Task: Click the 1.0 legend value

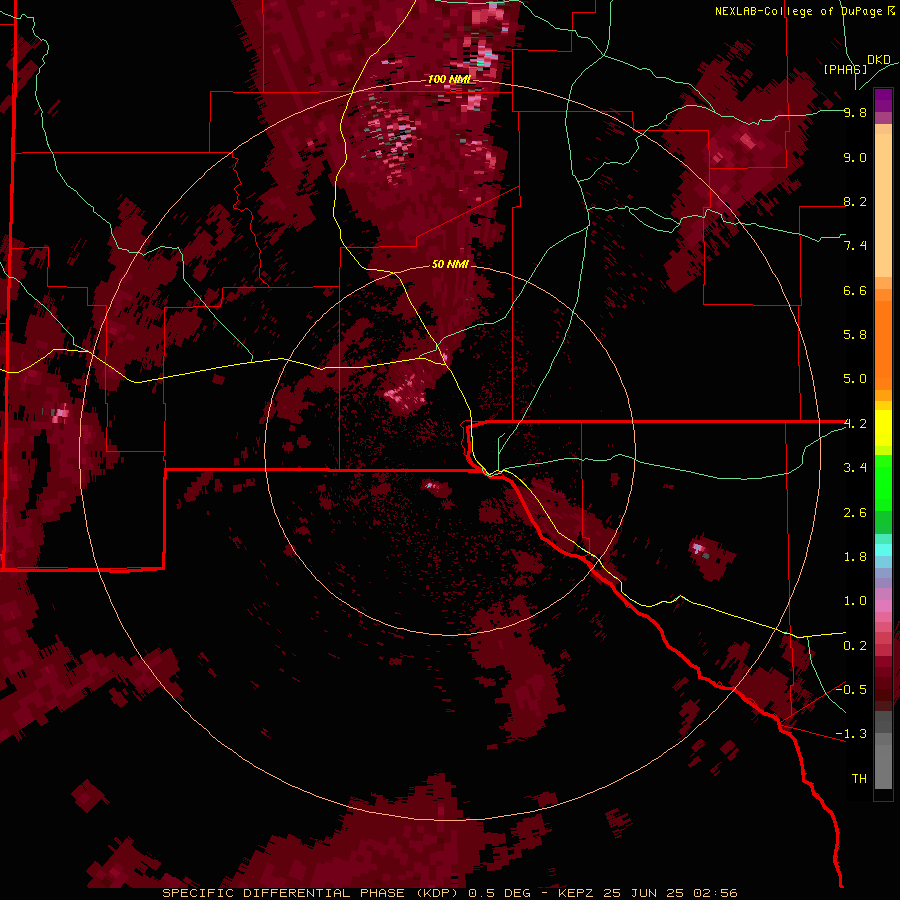Action: [x=855, y=601]
